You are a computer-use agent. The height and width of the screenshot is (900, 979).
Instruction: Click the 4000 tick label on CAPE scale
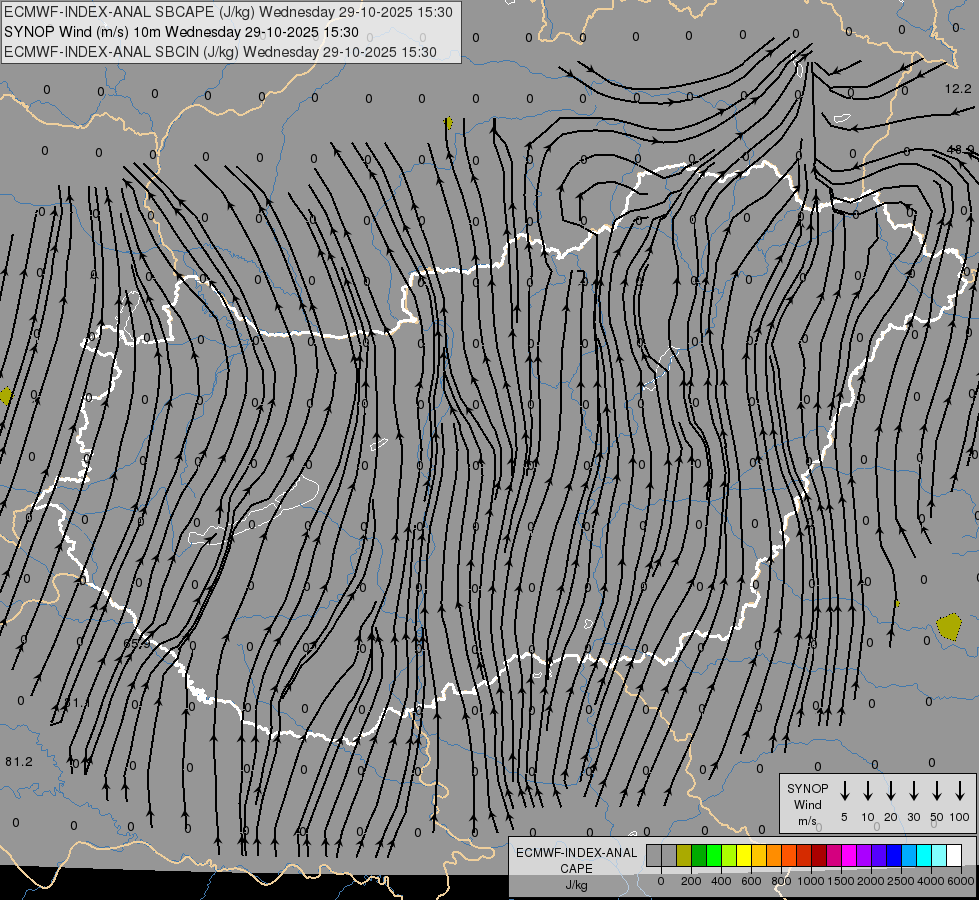tap(931, 881)
